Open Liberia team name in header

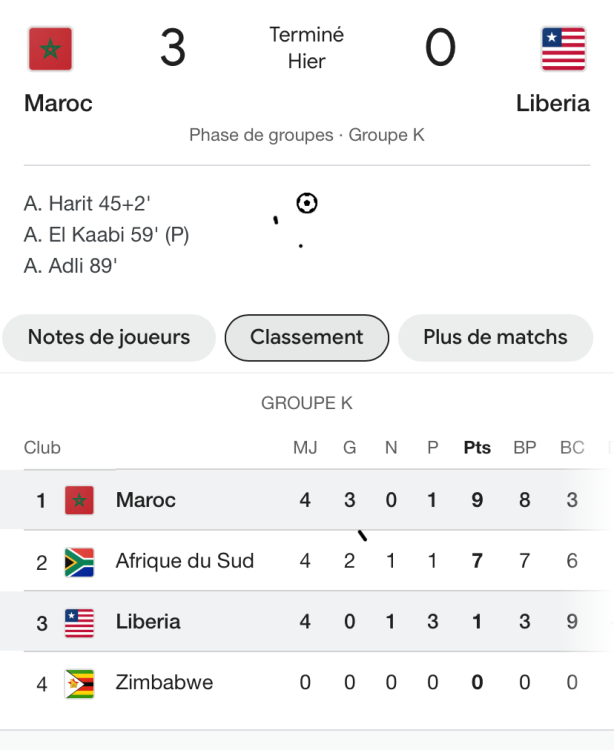point(553,103)
